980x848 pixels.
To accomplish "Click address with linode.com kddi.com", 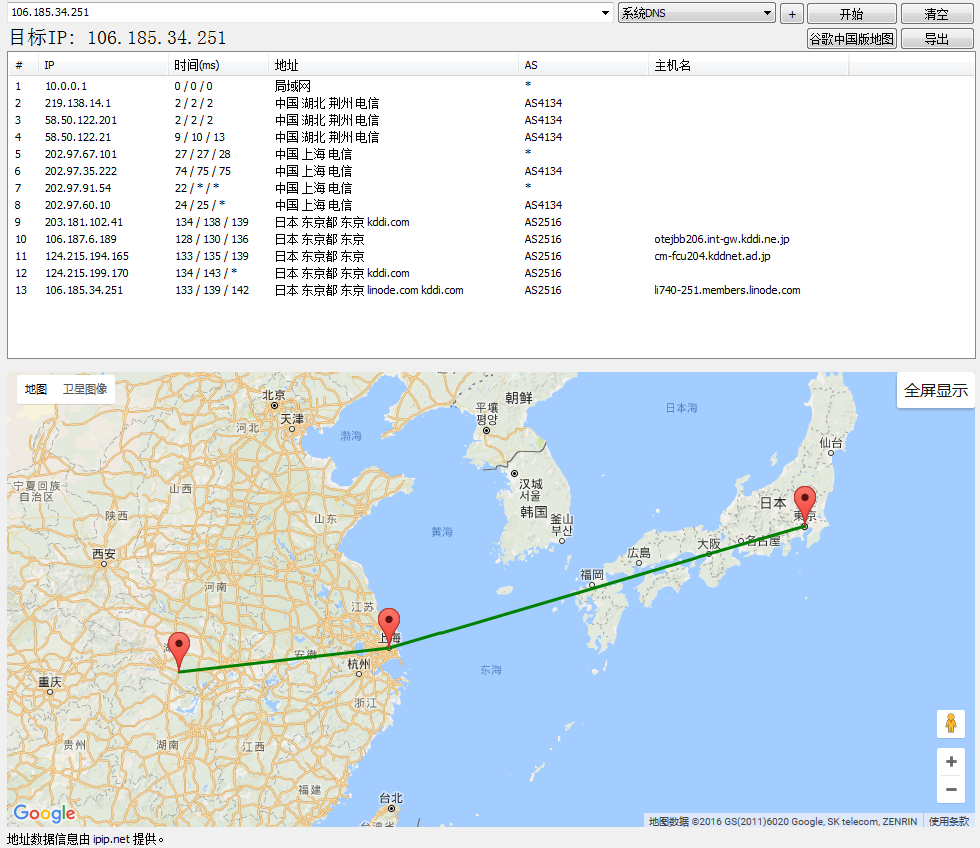I will point(369,290).
